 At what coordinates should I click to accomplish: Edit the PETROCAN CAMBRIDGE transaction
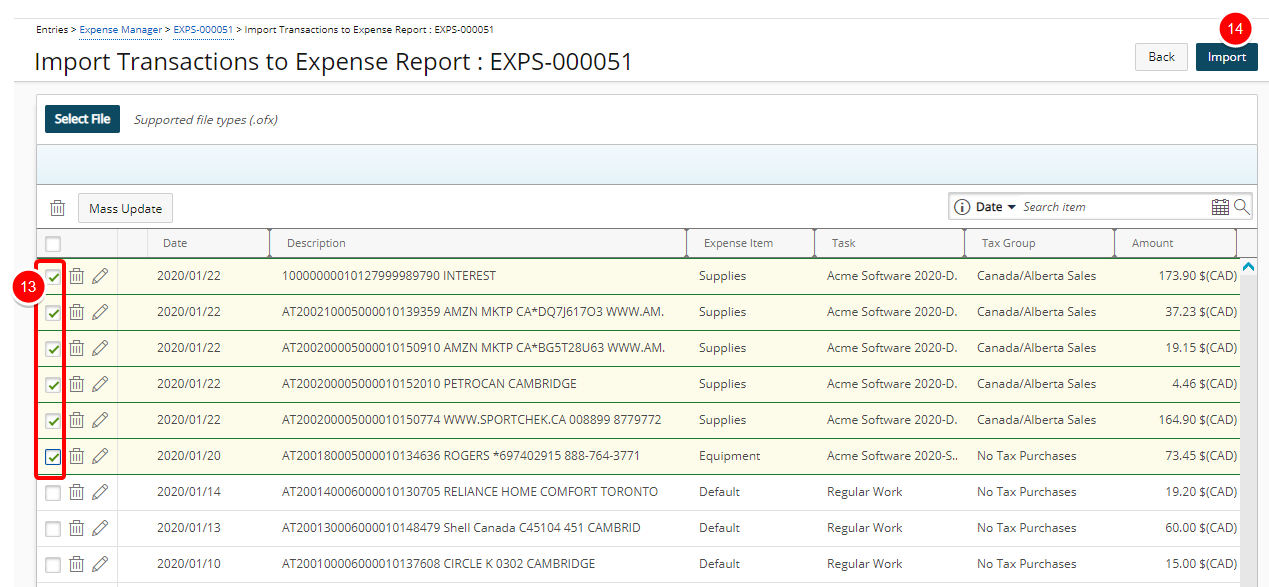point(100,384)
